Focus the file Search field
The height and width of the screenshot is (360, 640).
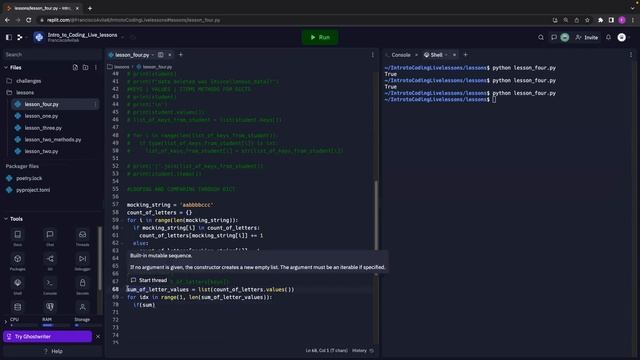52,54
